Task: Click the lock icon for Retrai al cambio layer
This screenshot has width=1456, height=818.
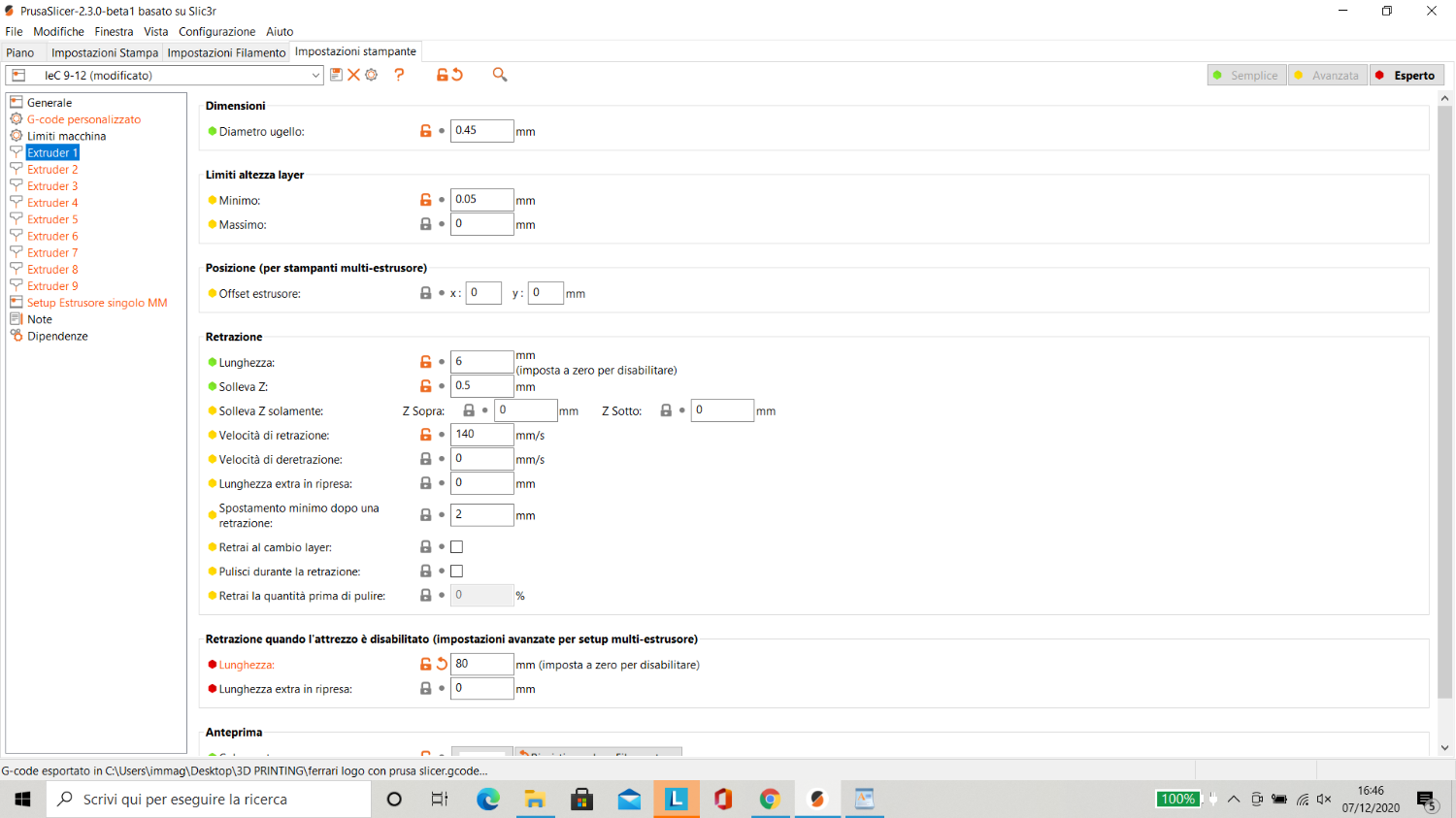Action: coord(425,547)
